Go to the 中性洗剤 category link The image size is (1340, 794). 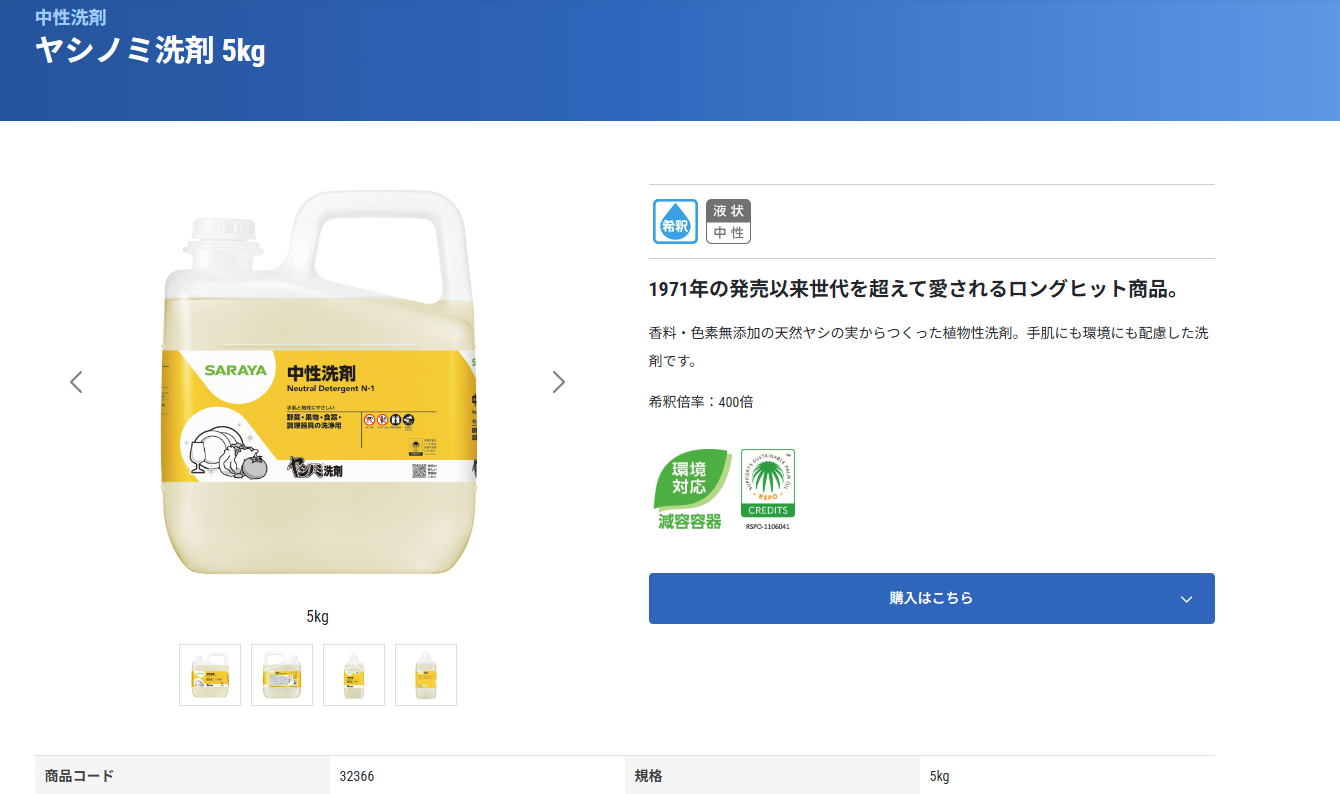coord(71,17)
